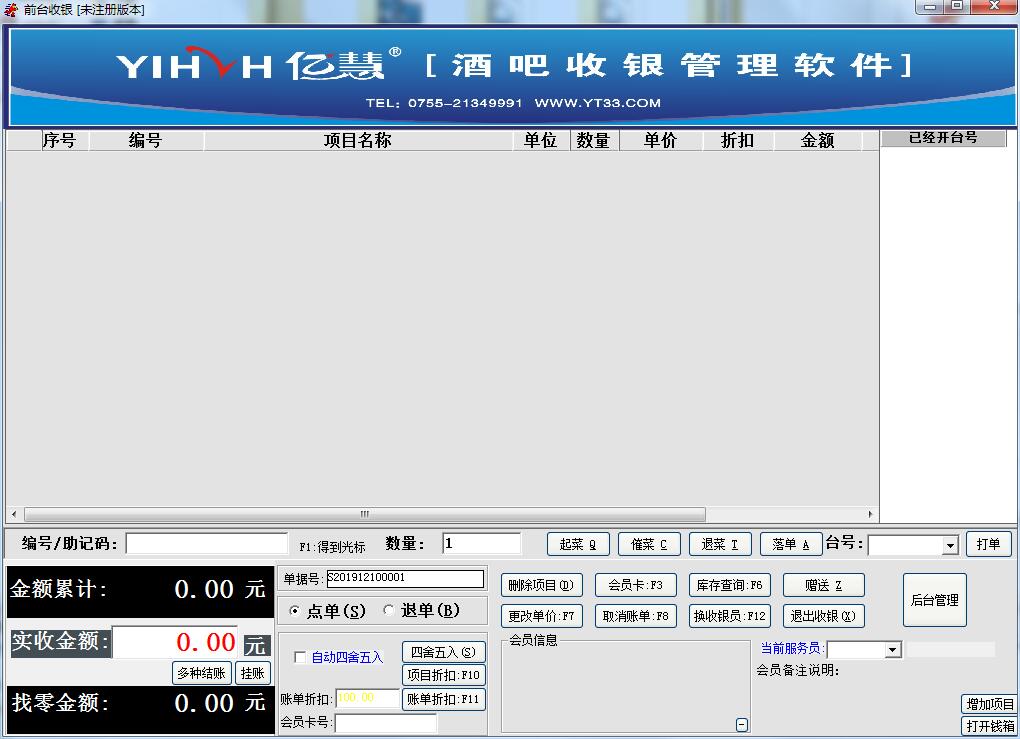Open 库存查询:F6 stock query
Image resolution: width=1020 pixels, height=739 pixels.
(x=729, y=585)
